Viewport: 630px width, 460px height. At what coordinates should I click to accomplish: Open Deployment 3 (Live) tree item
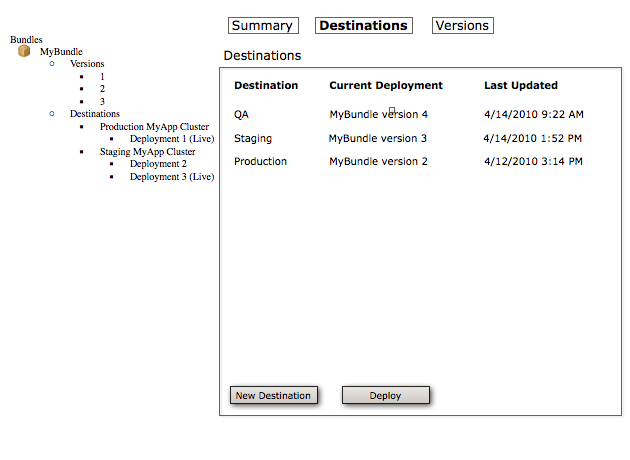171,177
